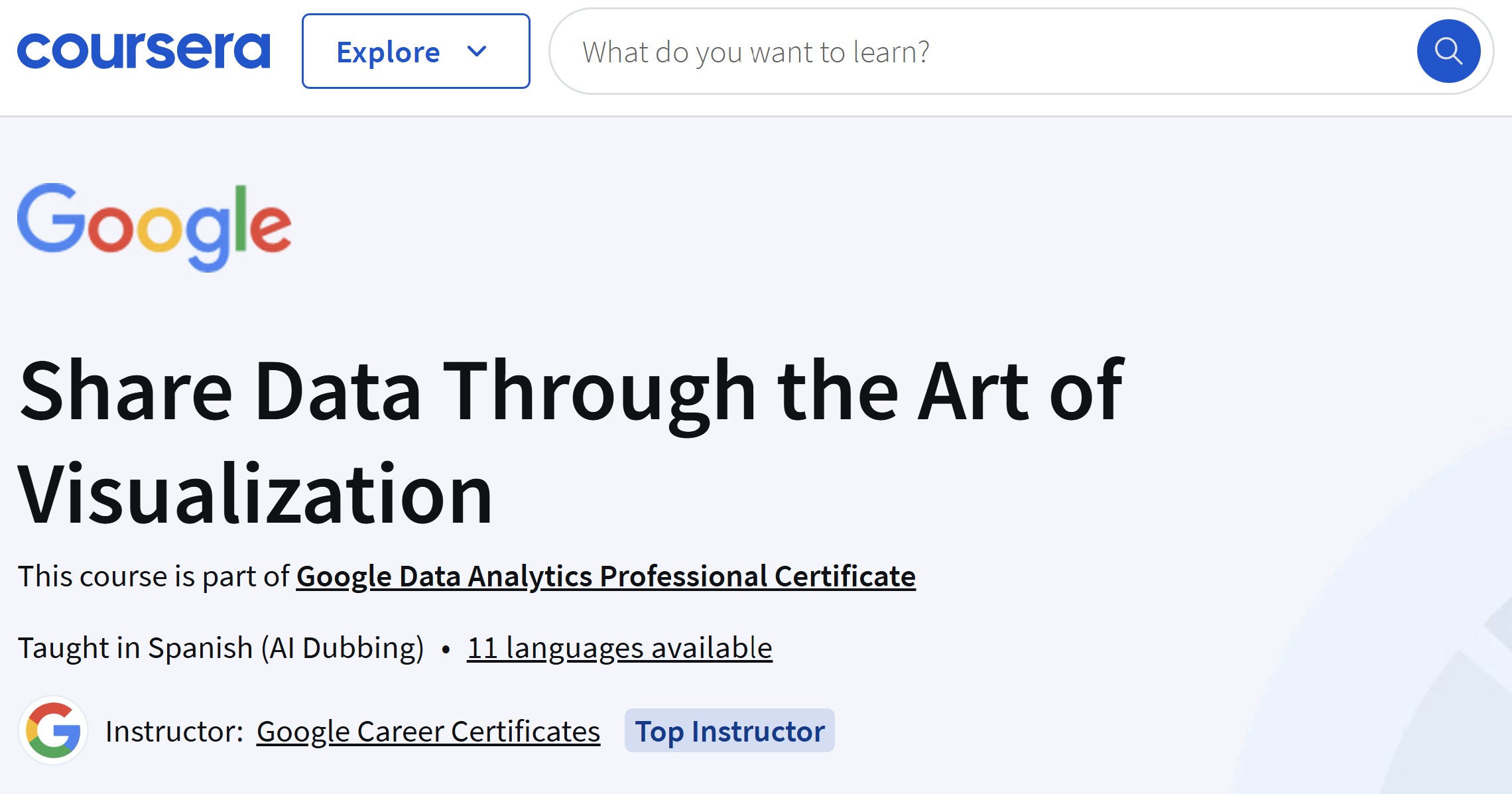Open Google Data Analytics Professional Certificate link
This screenshot has width=1512, height=794.
605,576
